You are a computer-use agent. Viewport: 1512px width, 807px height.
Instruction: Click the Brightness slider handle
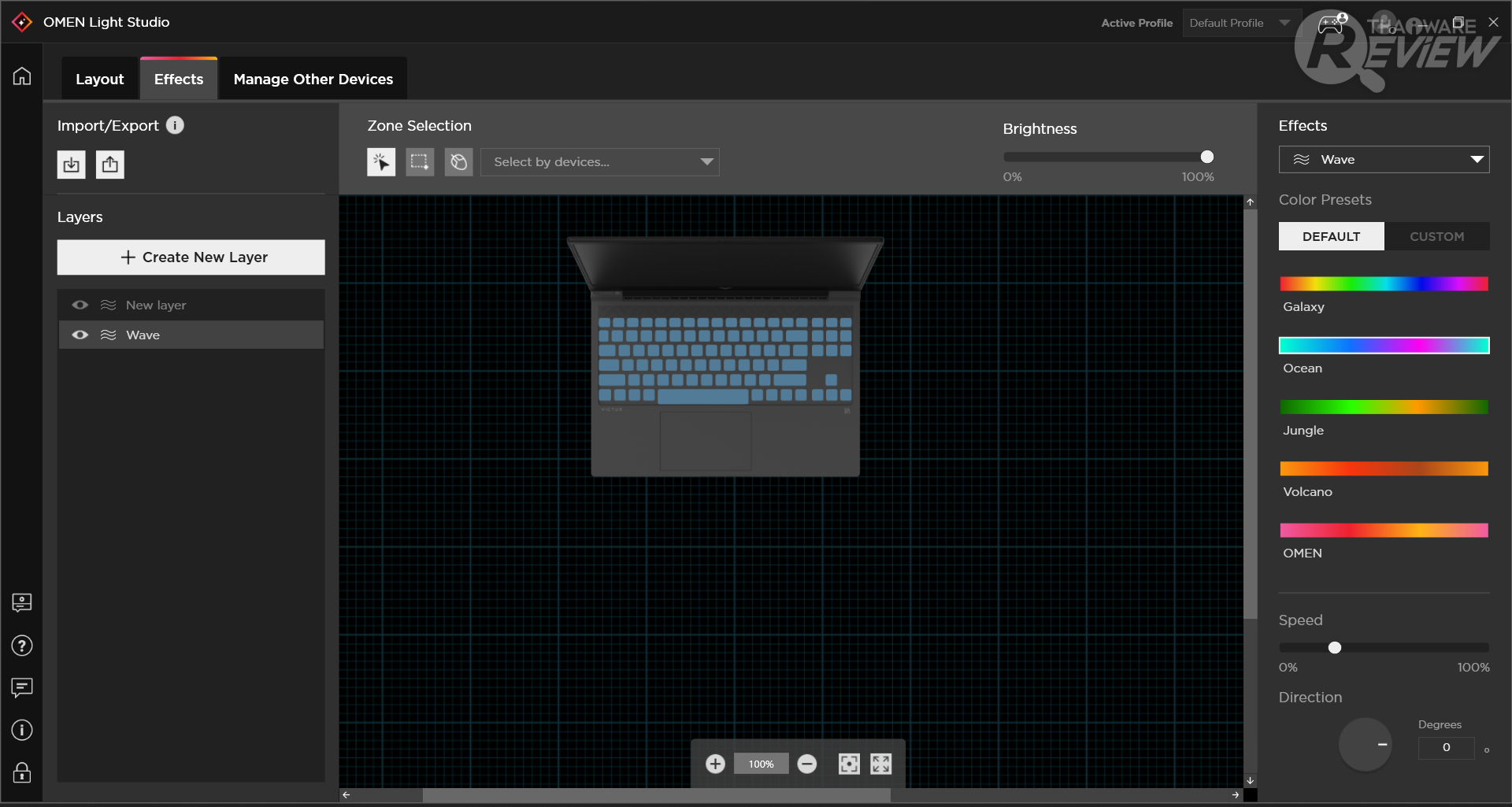coord(1206,157)
